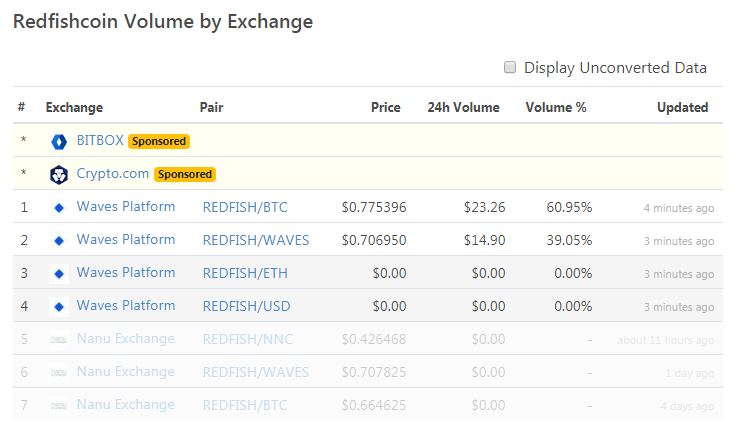Click Waves Platform name in row 2
The image size is (739, 430).
pyautogui.click(x=125, y=240)
